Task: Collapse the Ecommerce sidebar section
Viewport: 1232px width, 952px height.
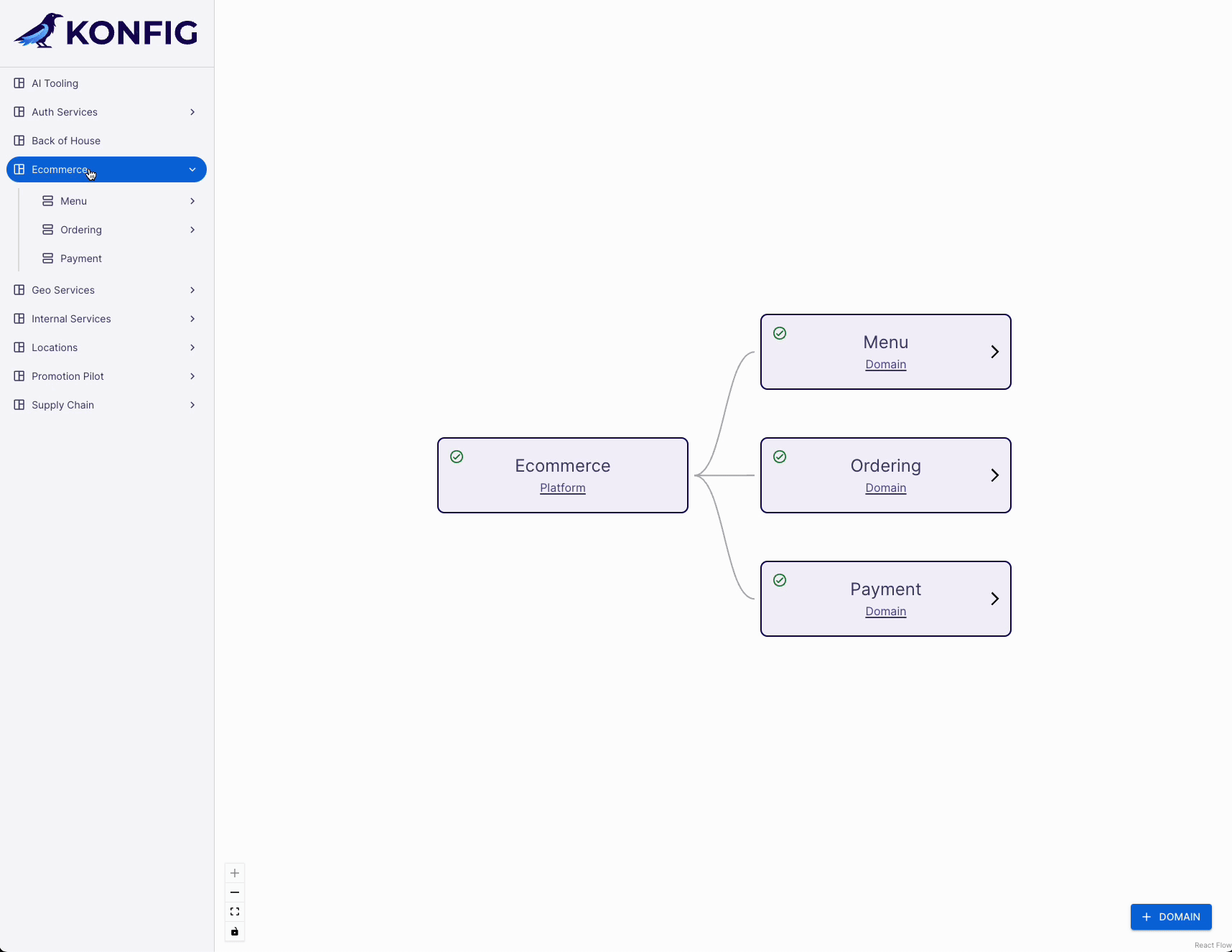Action: pos(192,169)
